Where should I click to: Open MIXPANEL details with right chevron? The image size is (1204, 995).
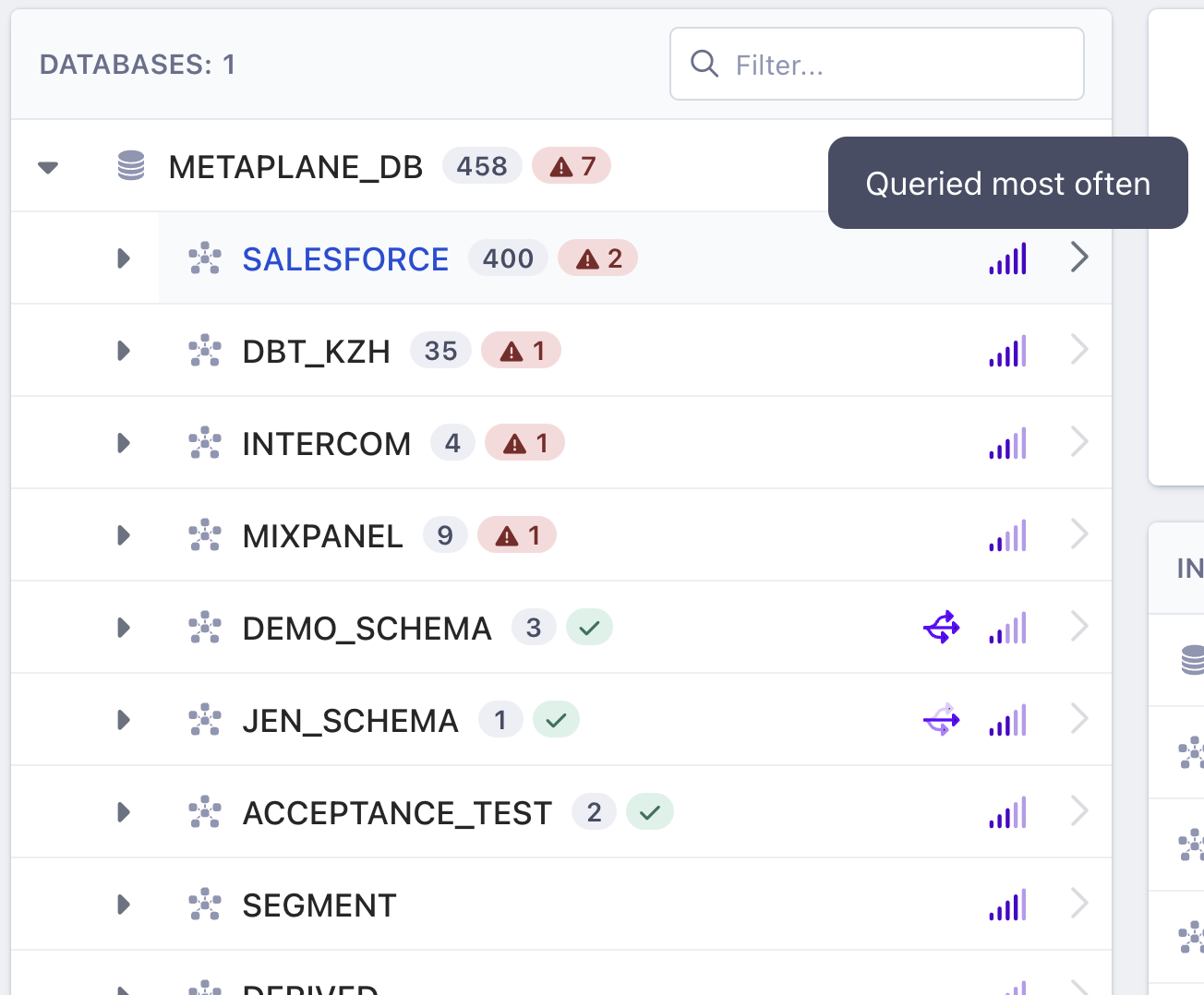(1079, 534)
